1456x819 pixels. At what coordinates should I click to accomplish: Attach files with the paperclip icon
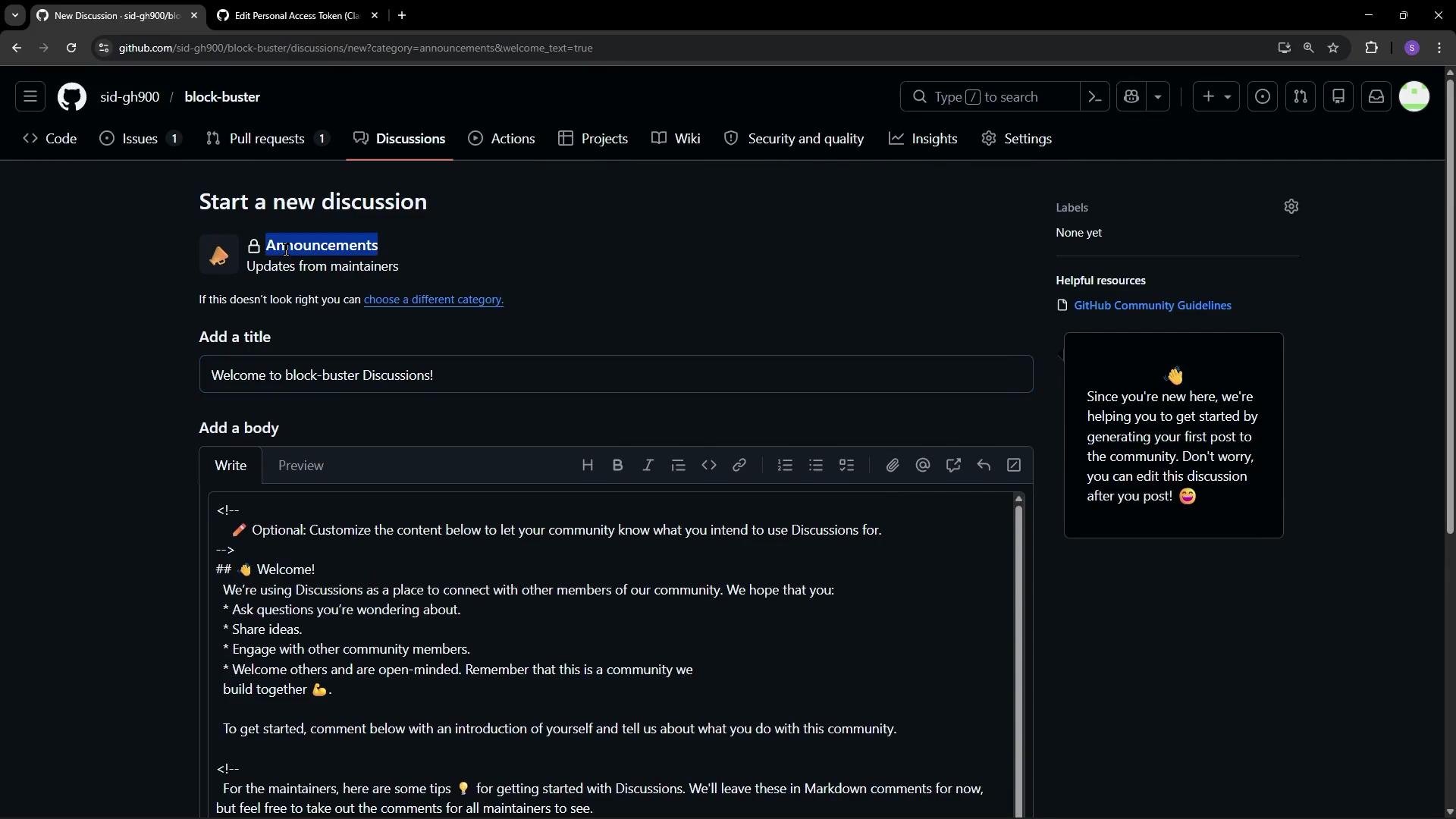tap(892, 466)
